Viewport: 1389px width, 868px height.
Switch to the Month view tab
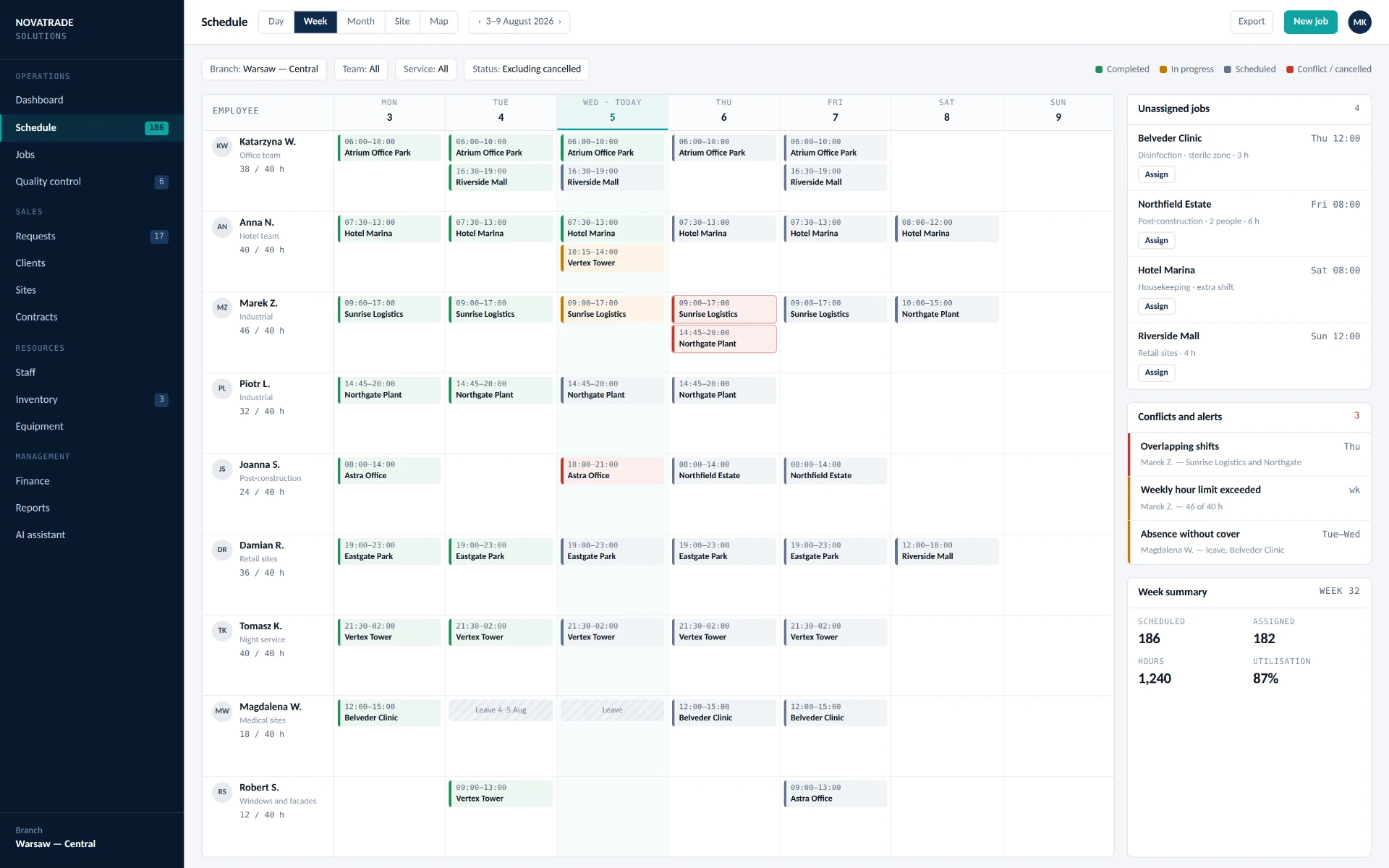tap(361, 22)
